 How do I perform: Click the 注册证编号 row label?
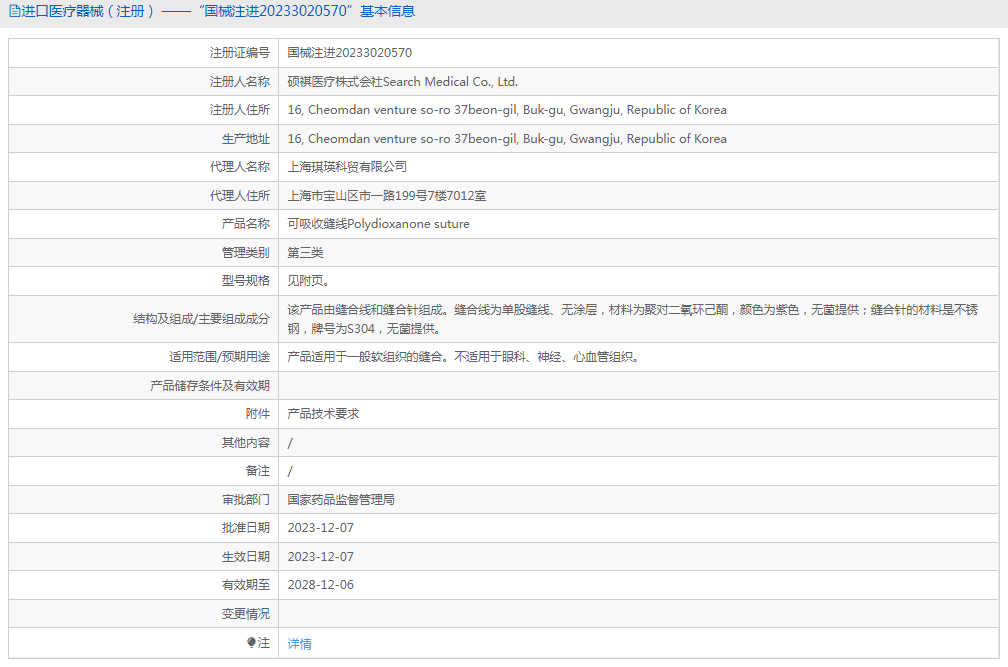point(240,53)
